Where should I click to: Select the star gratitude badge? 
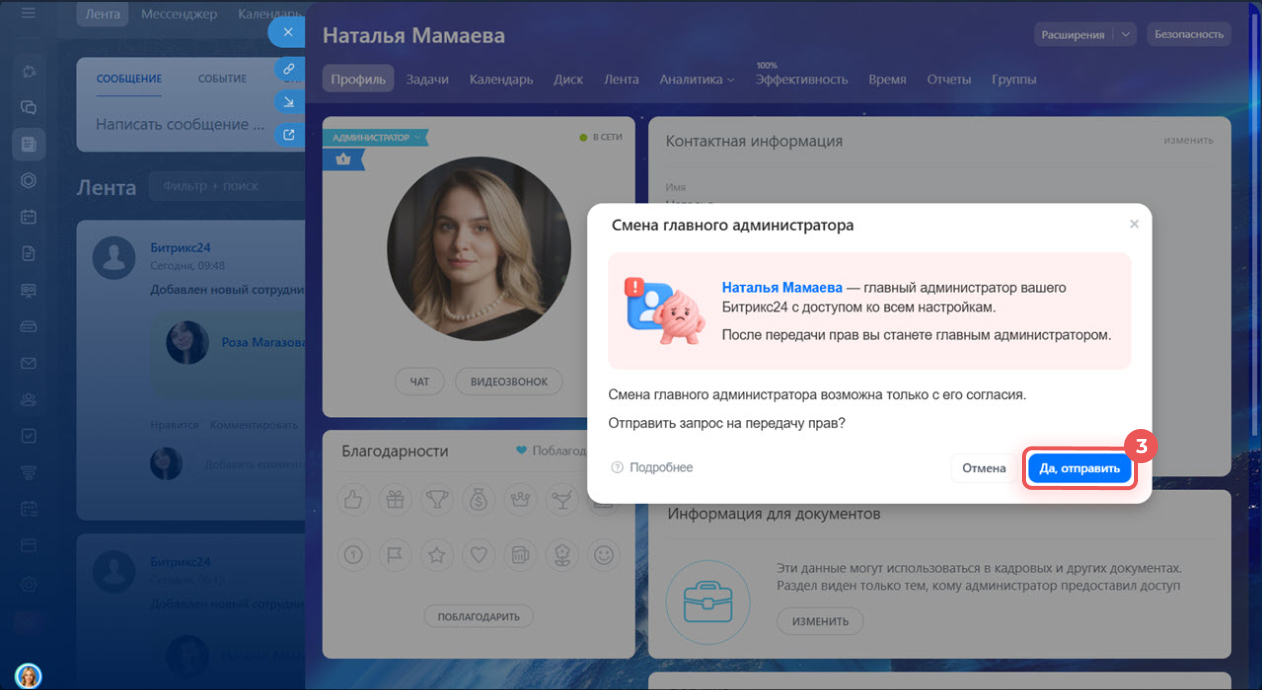[436, 552]
